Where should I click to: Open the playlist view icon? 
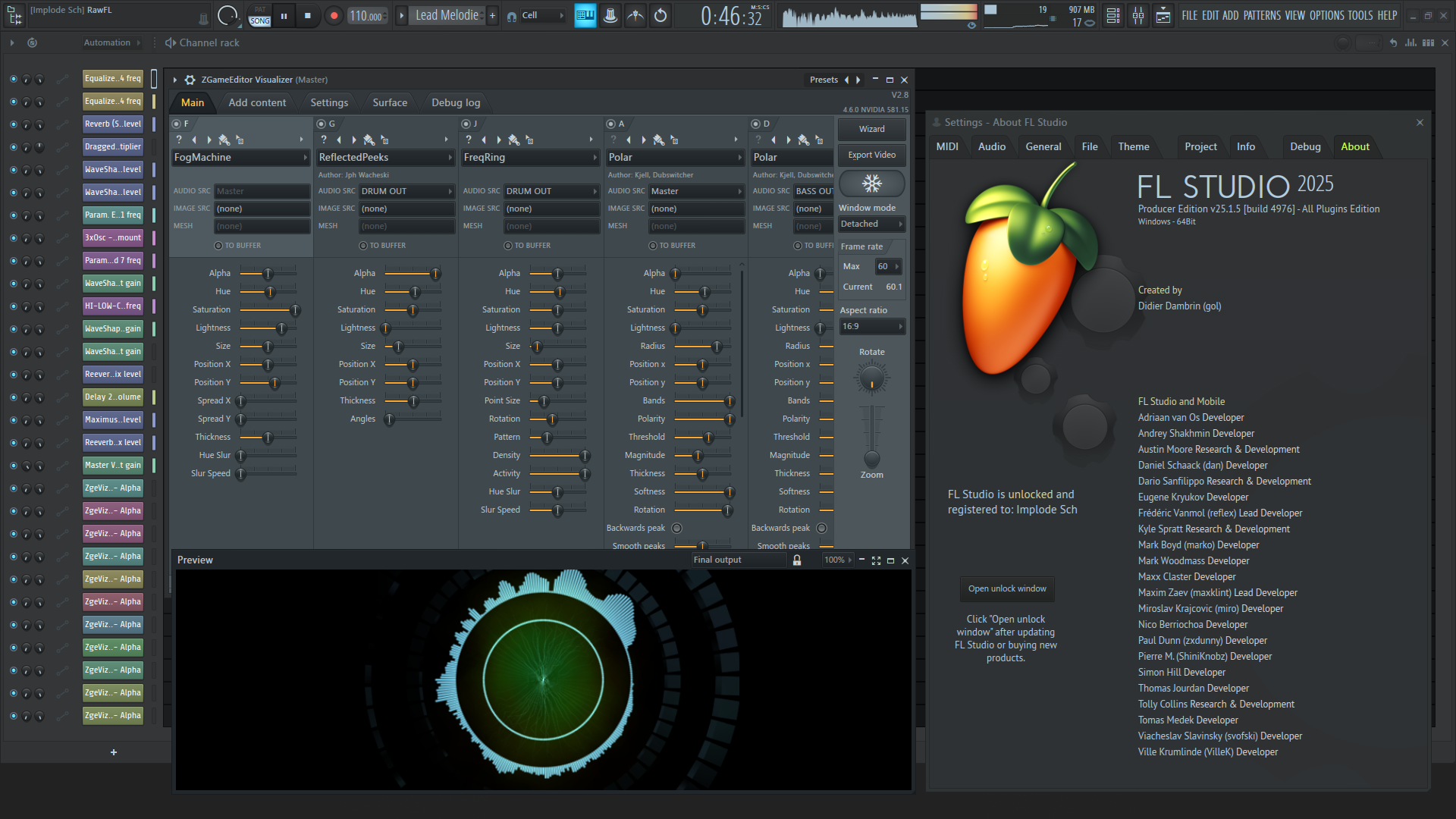click(x=1113, y=15)
